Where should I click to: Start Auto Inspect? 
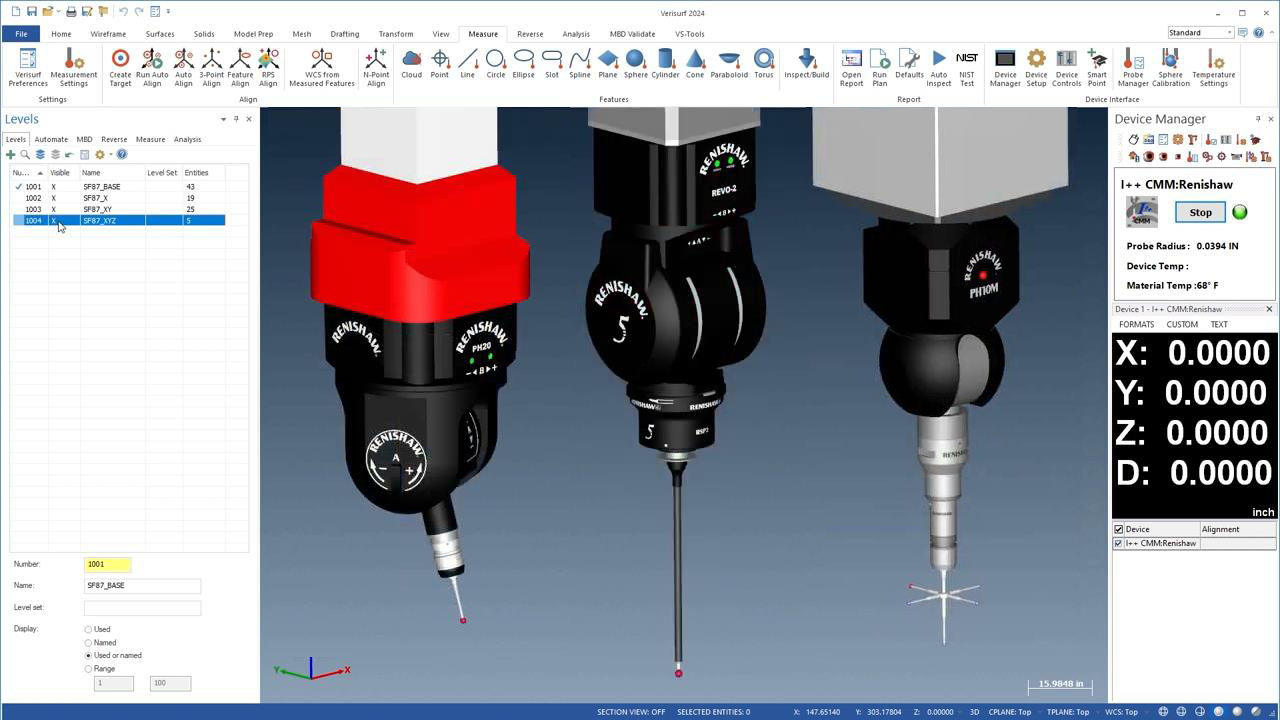pyautogui.click(x=939, y=68)
